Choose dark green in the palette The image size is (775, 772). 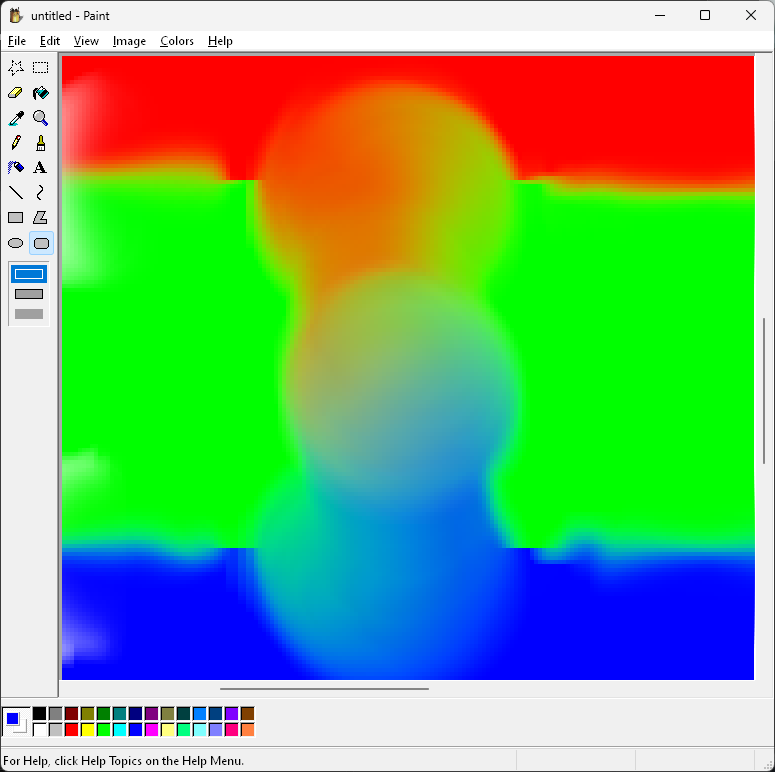click(x=104, y=714)
